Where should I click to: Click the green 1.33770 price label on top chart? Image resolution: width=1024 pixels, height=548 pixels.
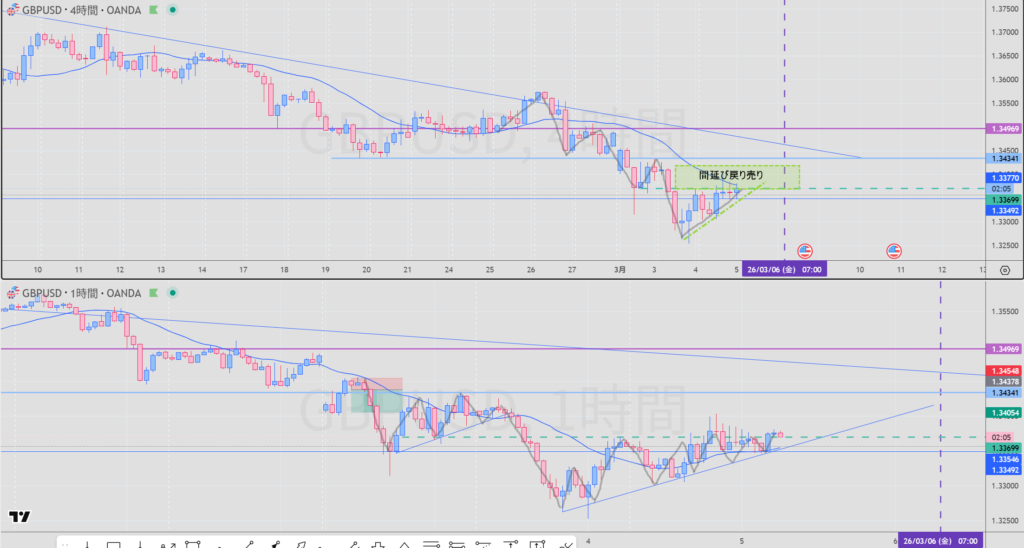tap(1003, 178)
